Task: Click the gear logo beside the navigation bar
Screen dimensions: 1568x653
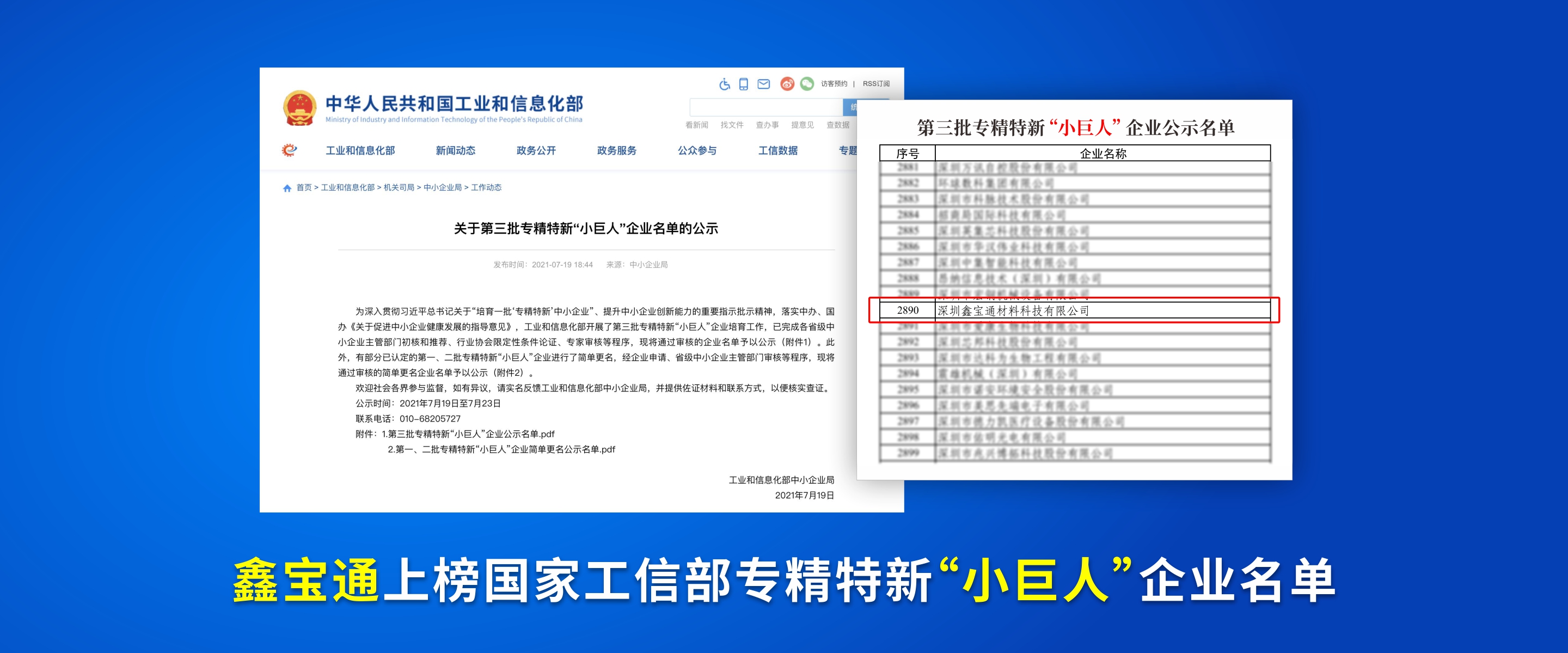Action: pyautogui.click(x=289, y=150)
